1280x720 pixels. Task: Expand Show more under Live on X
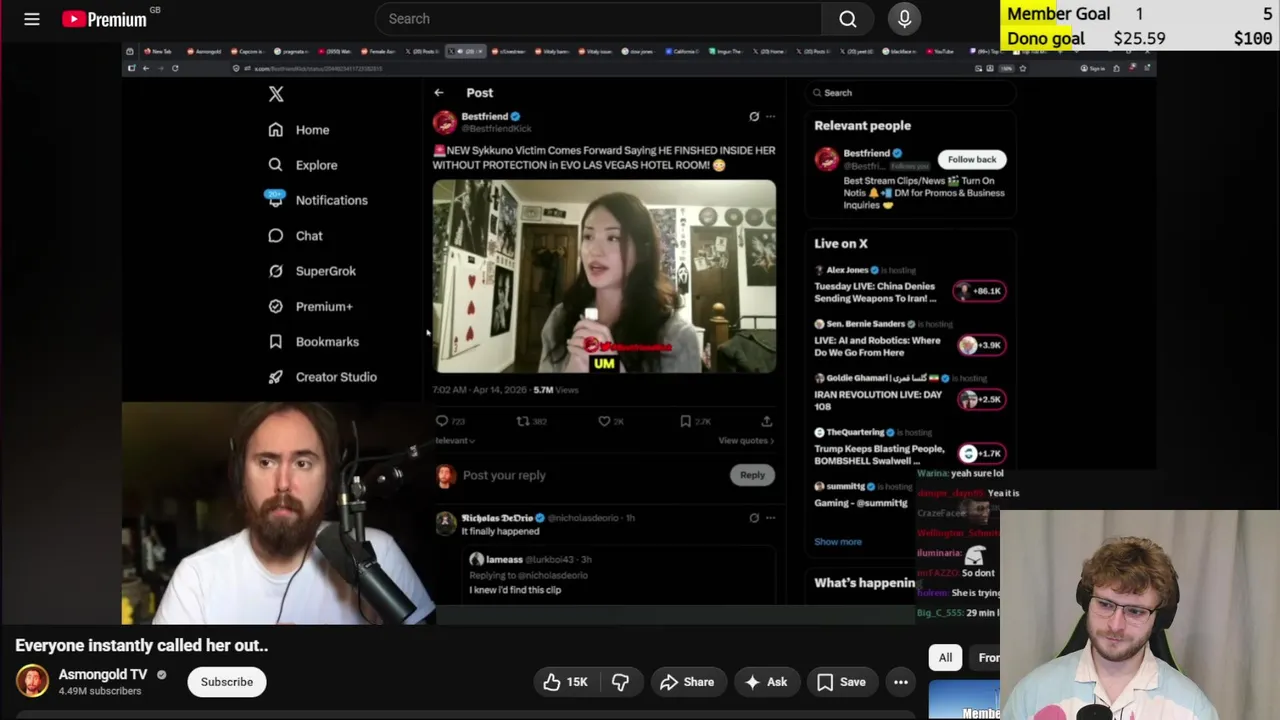(838, 542)
